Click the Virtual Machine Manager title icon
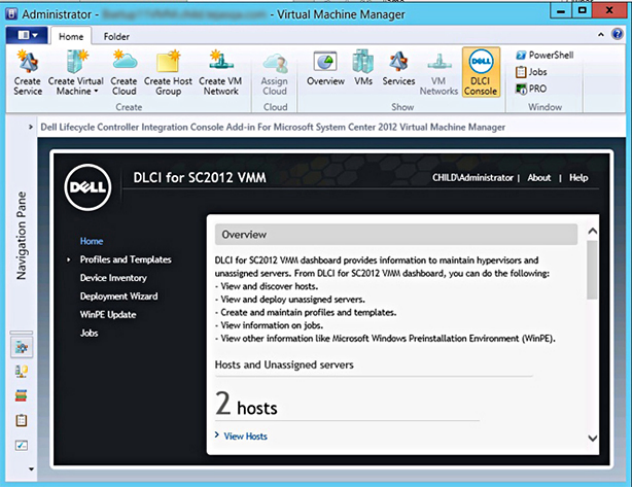The height and width of the screenshot is (487, 632). (11, 15)
